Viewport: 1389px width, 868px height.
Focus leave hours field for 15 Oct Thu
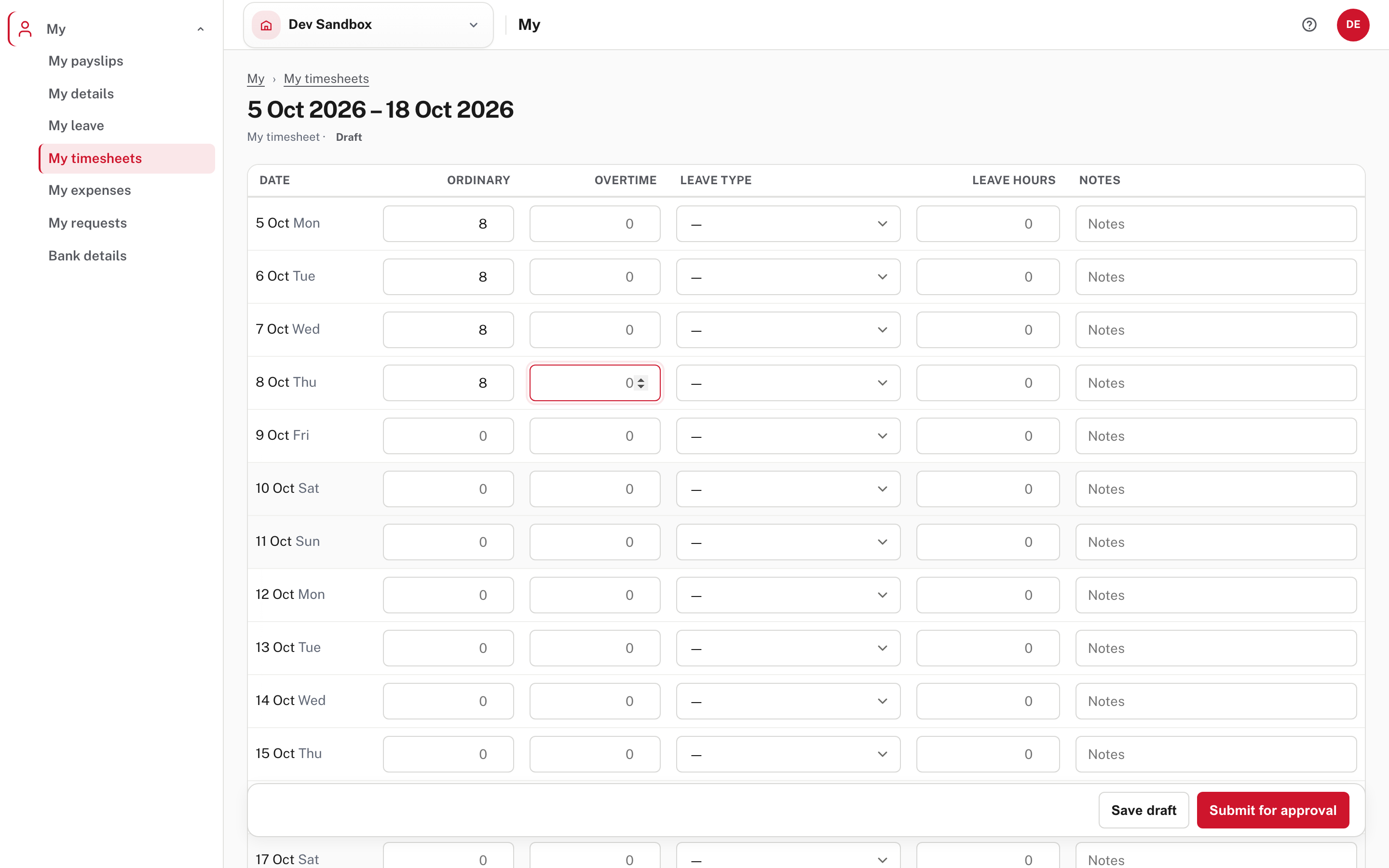987,754
